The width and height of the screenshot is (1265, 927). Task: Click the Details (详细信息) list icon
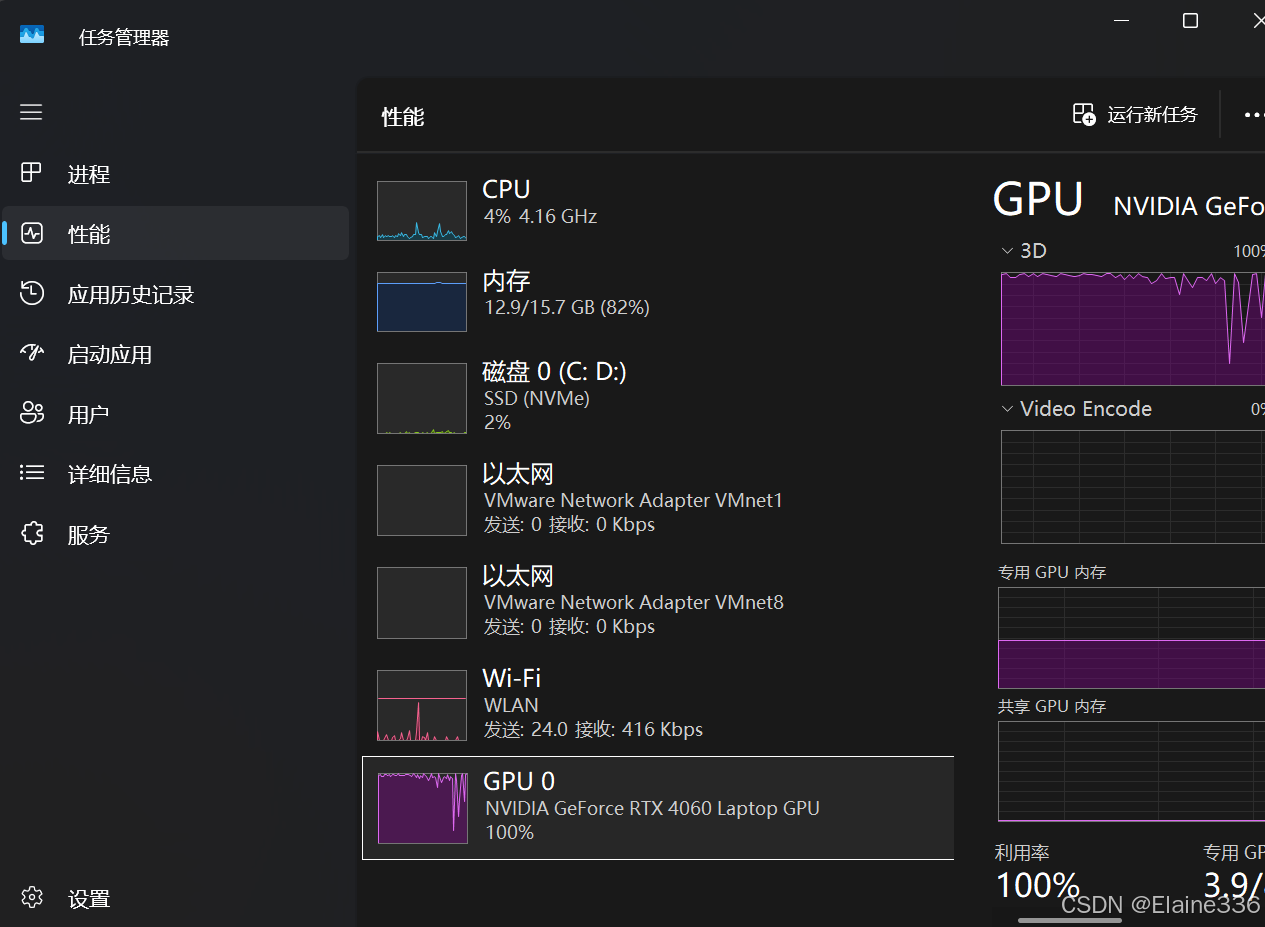pos(32,473)
